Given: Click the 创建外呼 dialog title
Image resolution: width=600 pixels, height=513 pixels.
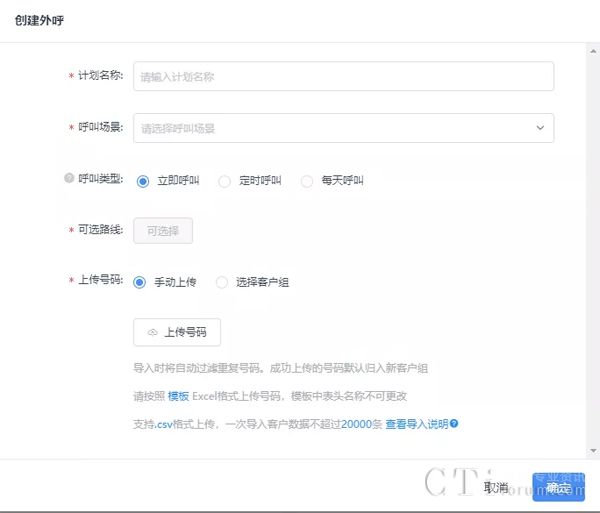Looking at the screenshot, I should pos(39,21).
